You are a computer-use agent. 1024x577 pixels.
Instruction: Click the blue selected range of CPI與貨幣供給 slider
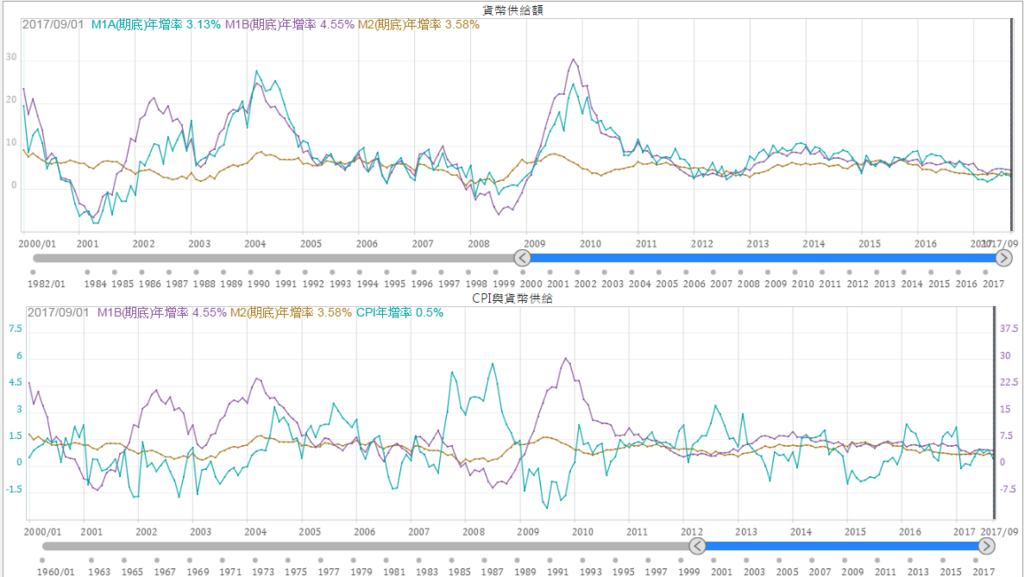point(842,546)
